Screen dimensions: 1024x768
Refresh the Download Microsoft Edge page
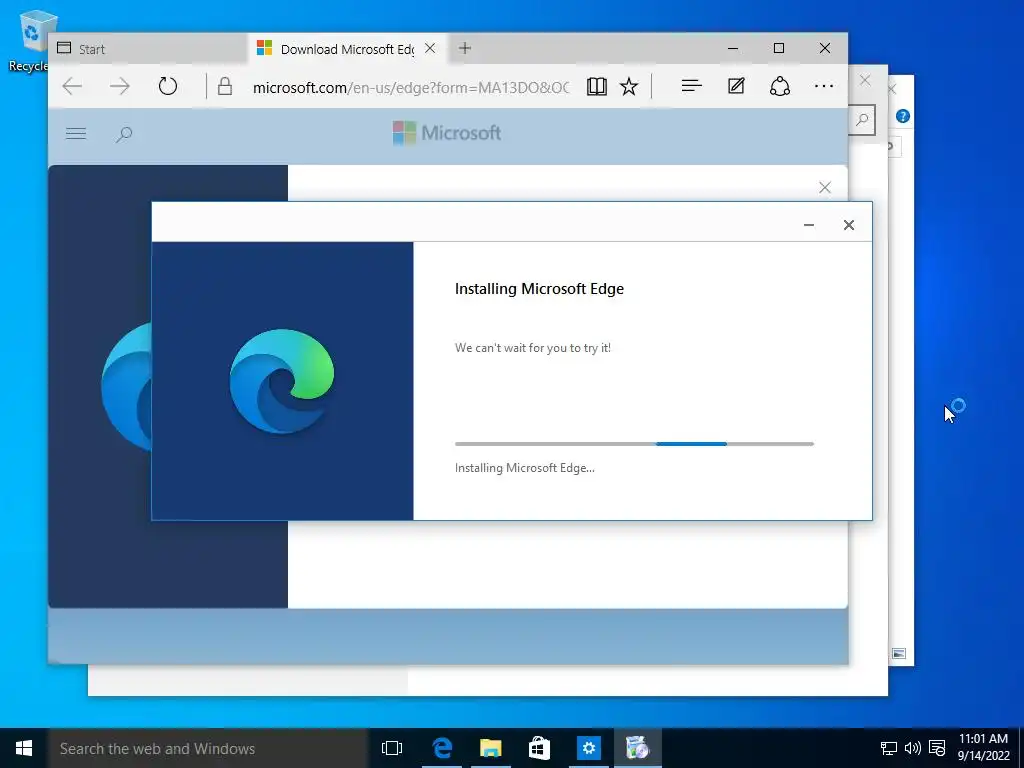pyautogui.click(x=168, y=86)
